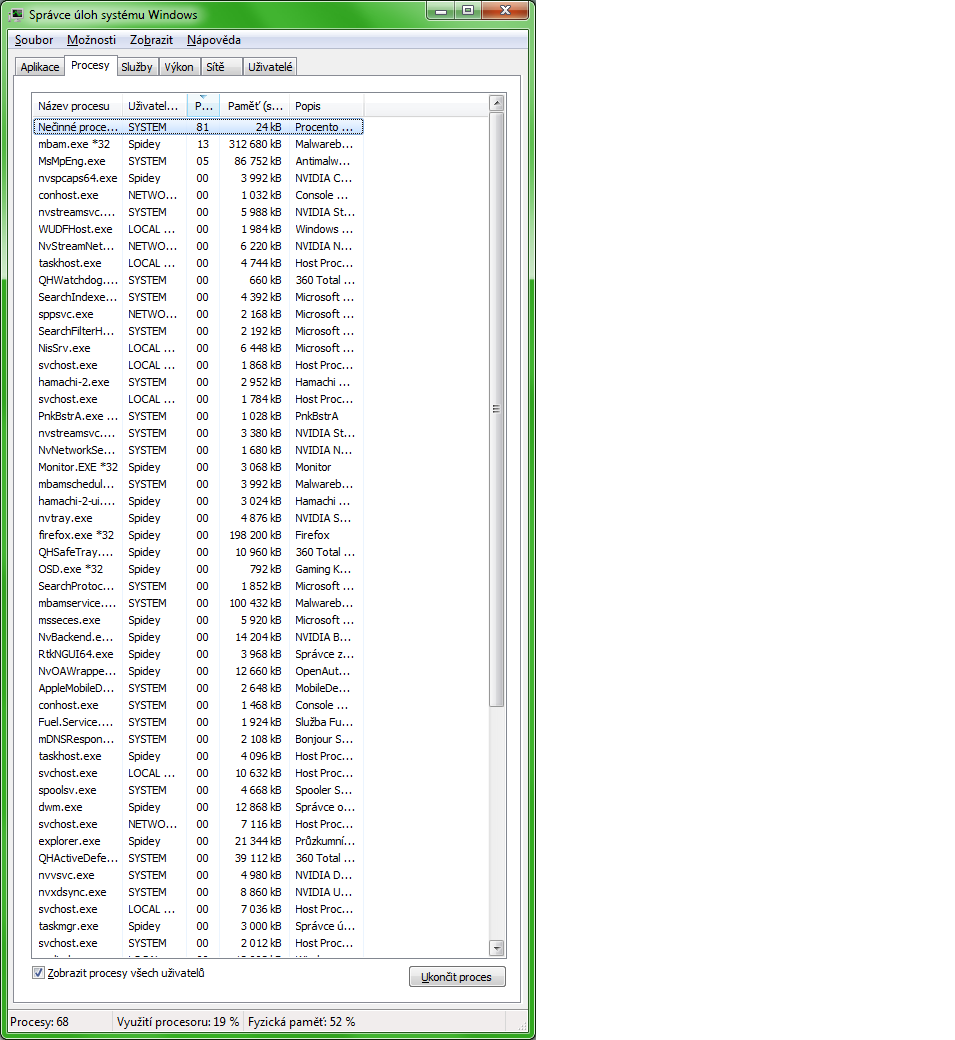Image resolution: width=955 pixels, height=1040 pixels.
Task: Click the scrollbar down arrow
Action: [x=497, y=948]
